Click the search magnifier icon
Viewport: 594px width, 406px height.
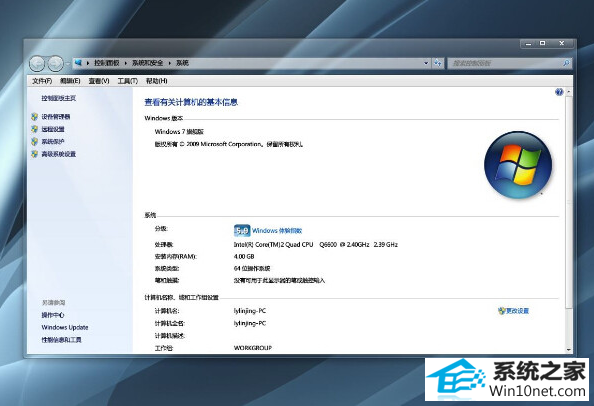pos(566,63)
